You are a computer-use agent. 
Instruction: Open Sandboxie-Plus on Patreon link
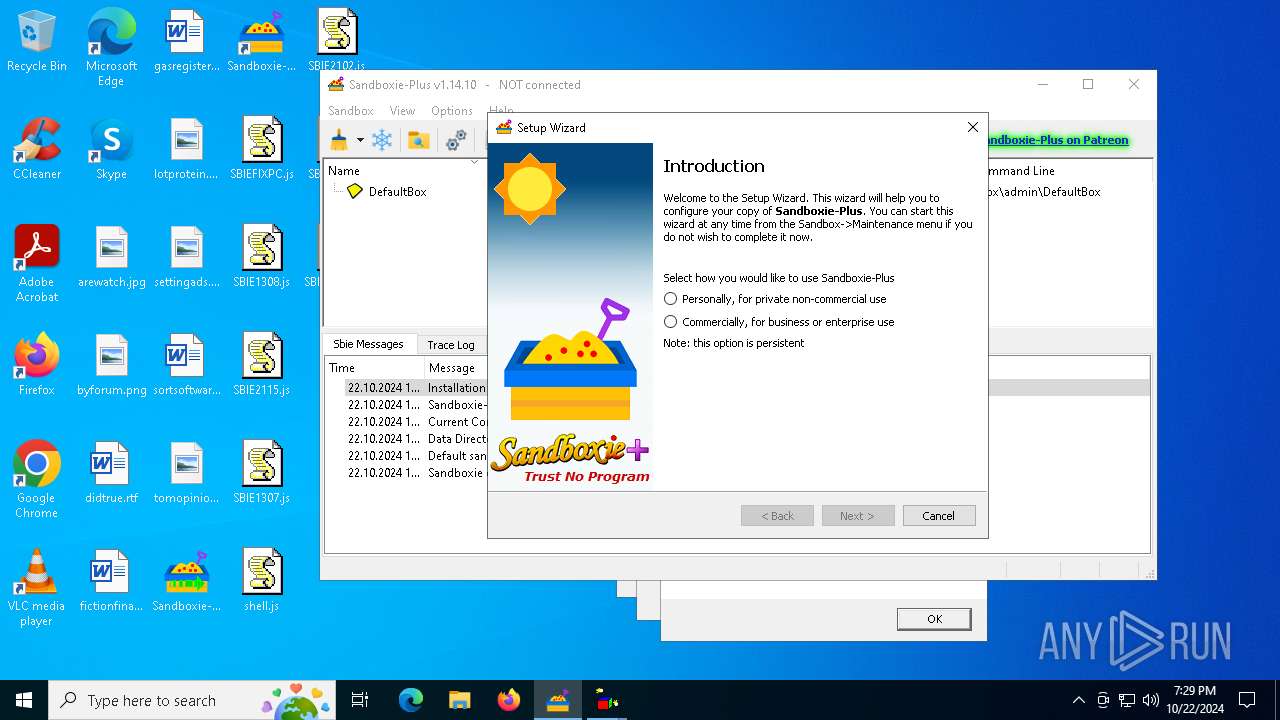[1058, 140]
